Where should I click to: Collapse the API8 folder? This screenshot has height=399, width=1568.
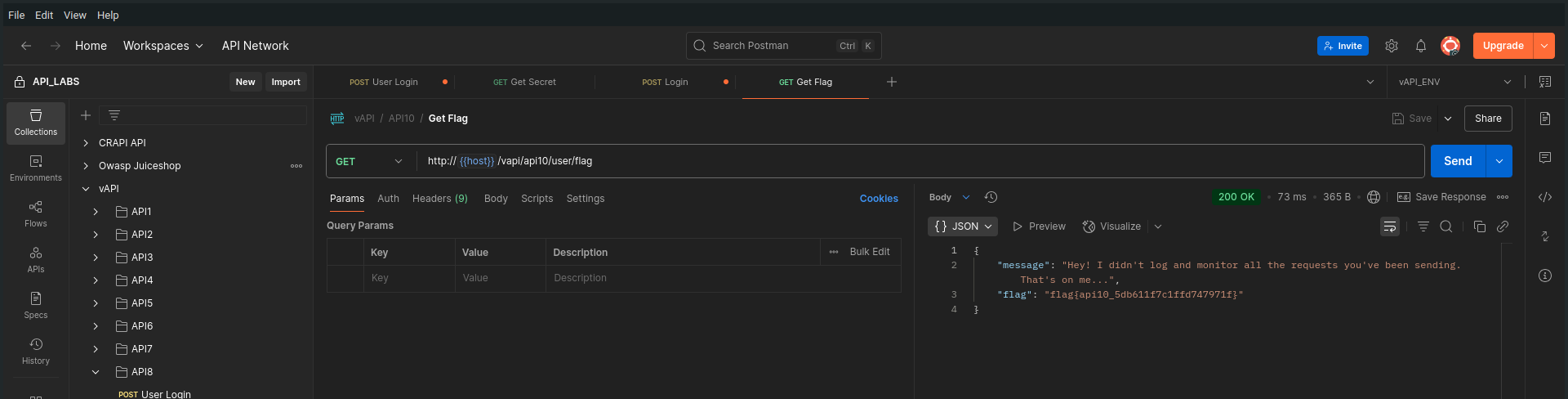[x=96, y=372]
